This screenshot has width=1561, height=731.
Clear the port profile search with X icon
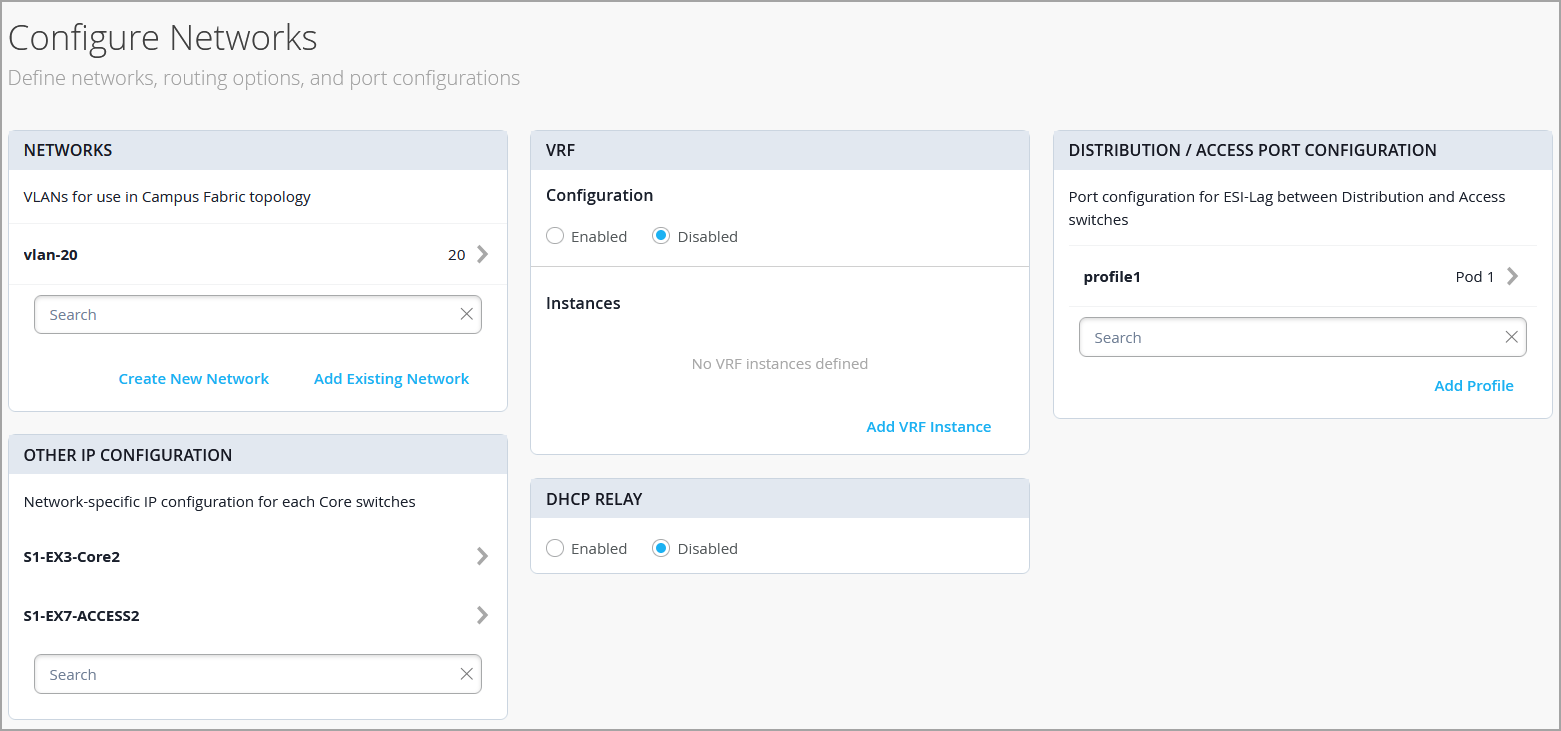1511,337
